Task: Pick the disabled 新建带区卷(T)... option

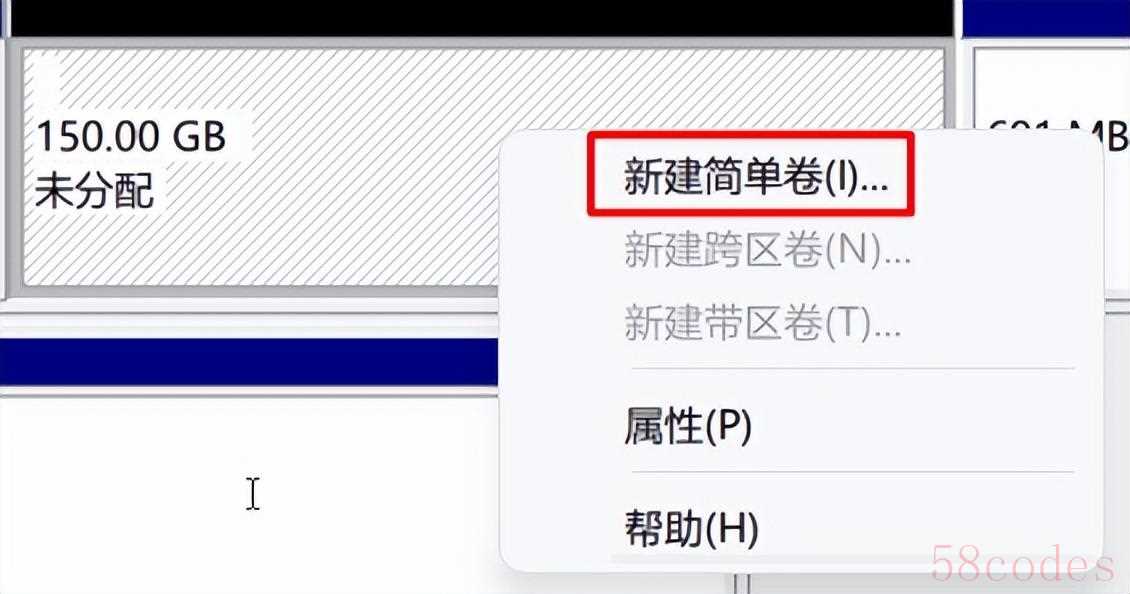Action: [x=762, y=323]
